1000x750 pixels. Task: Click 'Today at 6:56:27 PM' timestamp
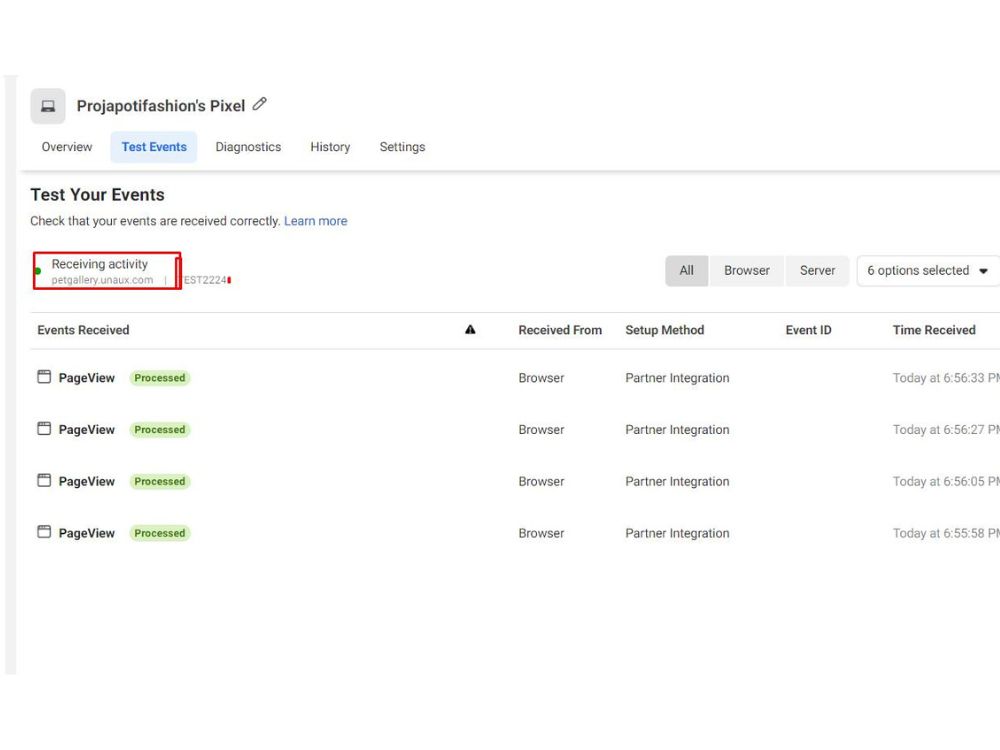(946, 429)
